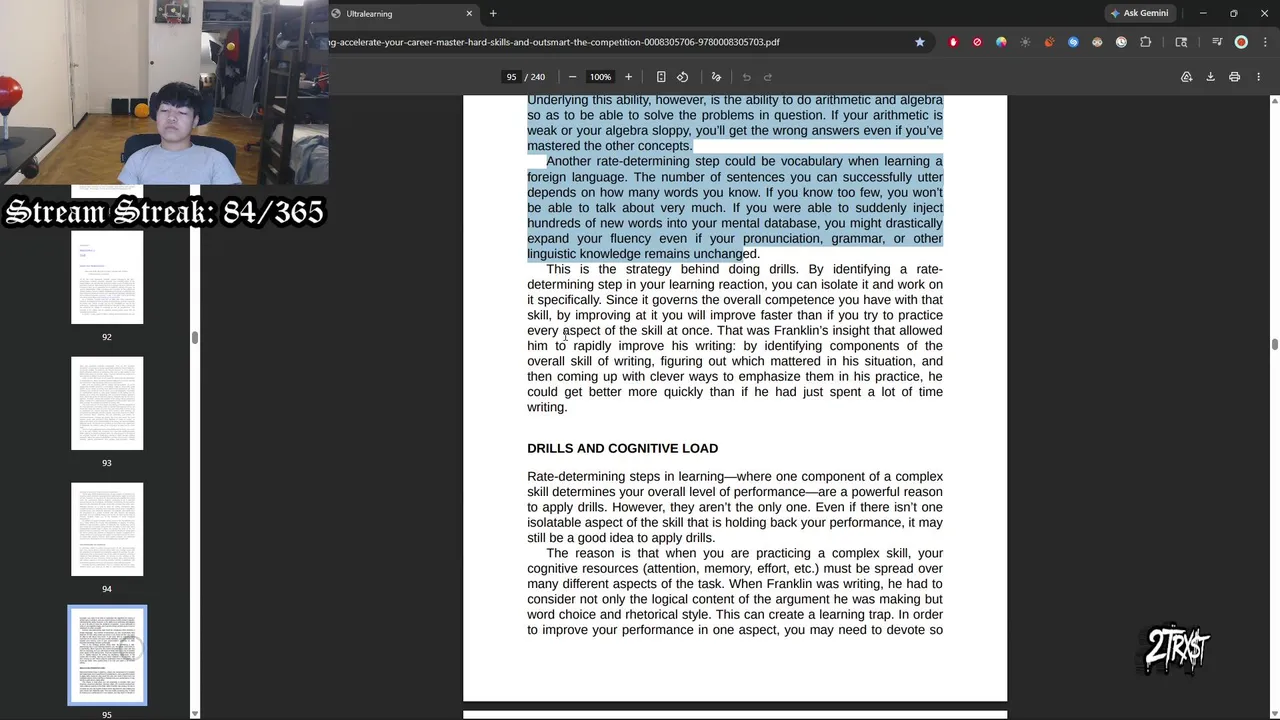This screenshot has height=720, width=1280.
Task: Open the Chrome three-dot menu
Action: 1263,42
